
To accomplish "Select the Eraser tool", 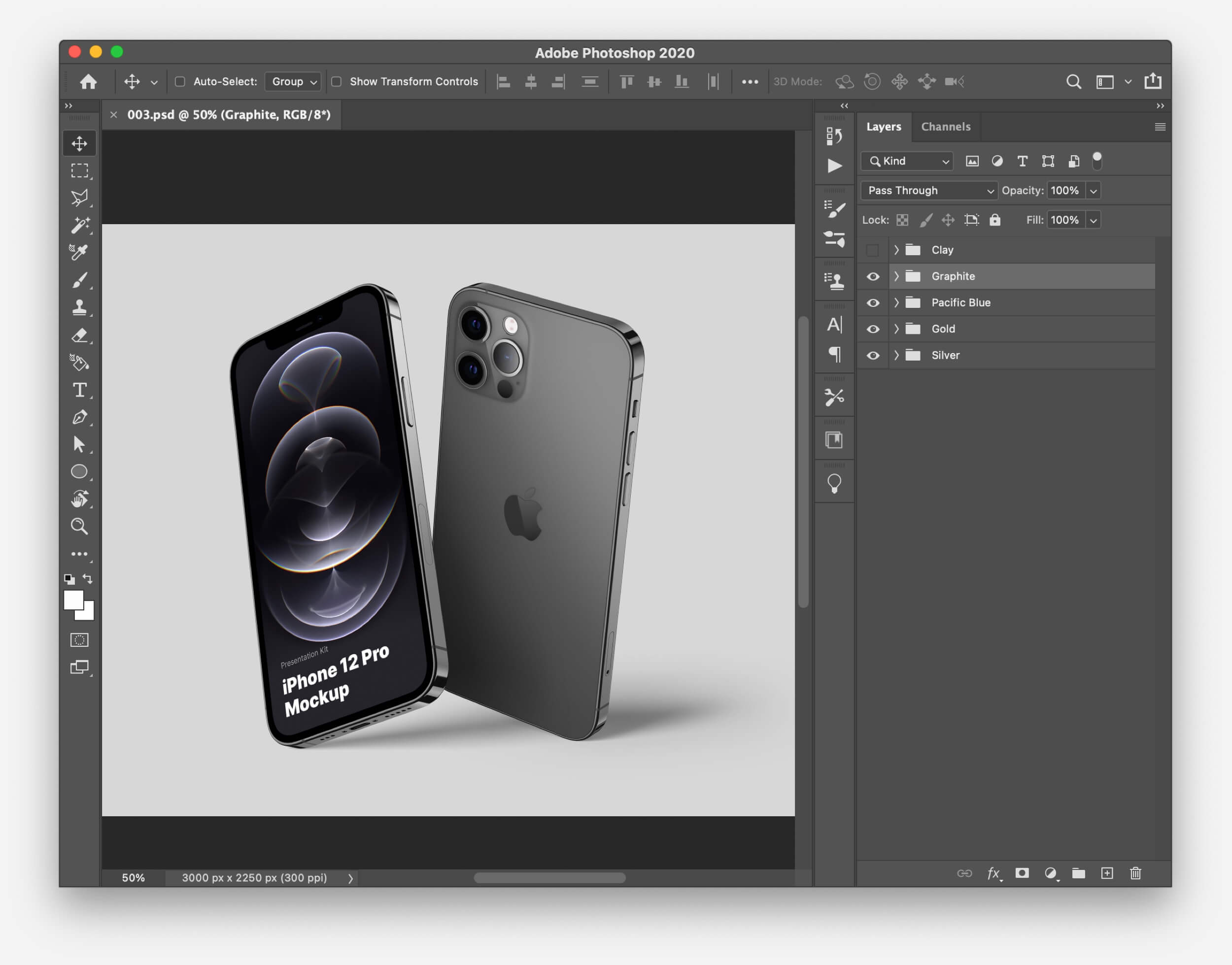I will click(x=79, y=335).
